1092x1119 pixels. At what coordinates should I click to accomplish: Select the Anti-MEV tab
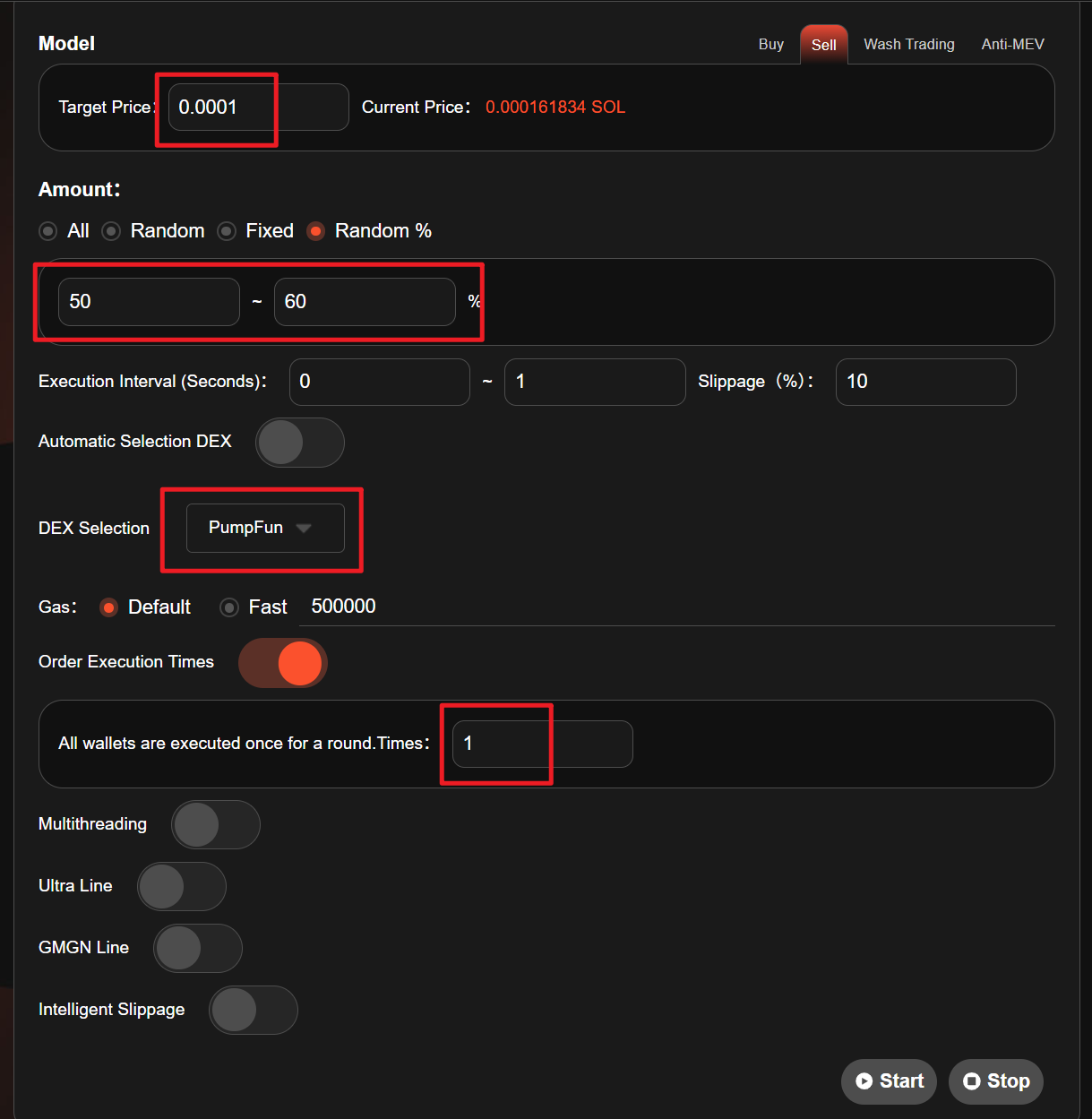point(1012,44)
